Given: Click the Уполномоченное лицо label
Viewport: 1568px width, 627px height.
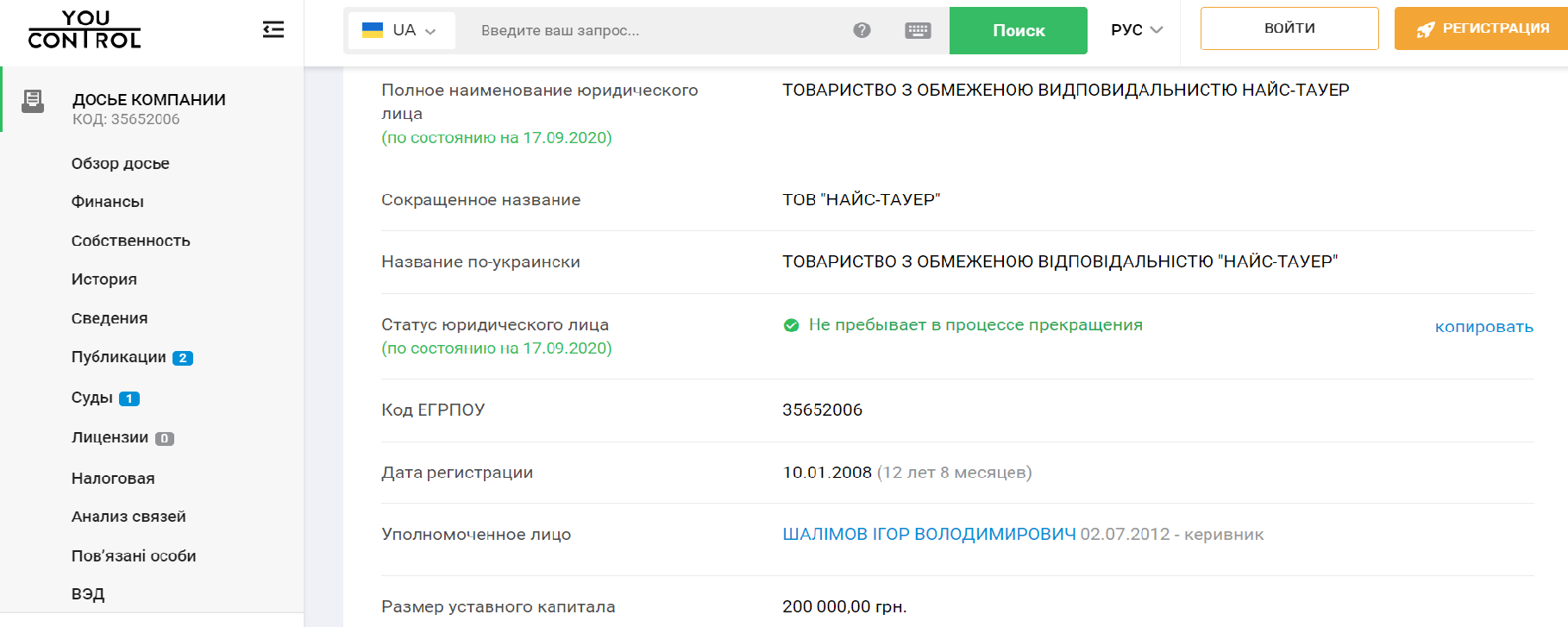Looking at the screenshot, I should pos(476,534).
